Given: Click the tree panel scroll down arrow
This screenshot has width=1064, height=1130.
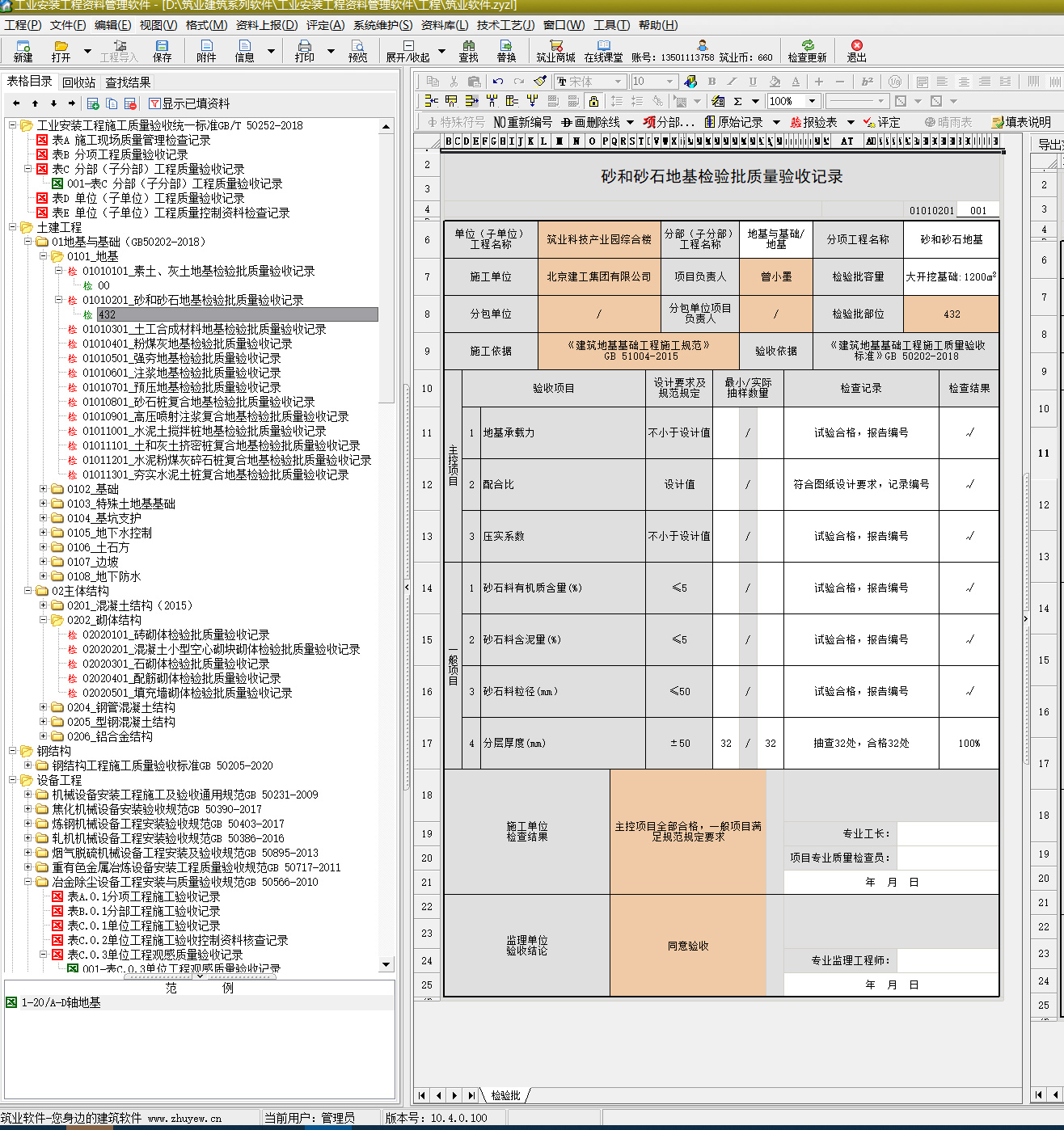Looking at the screenshot, I should 386,964.
